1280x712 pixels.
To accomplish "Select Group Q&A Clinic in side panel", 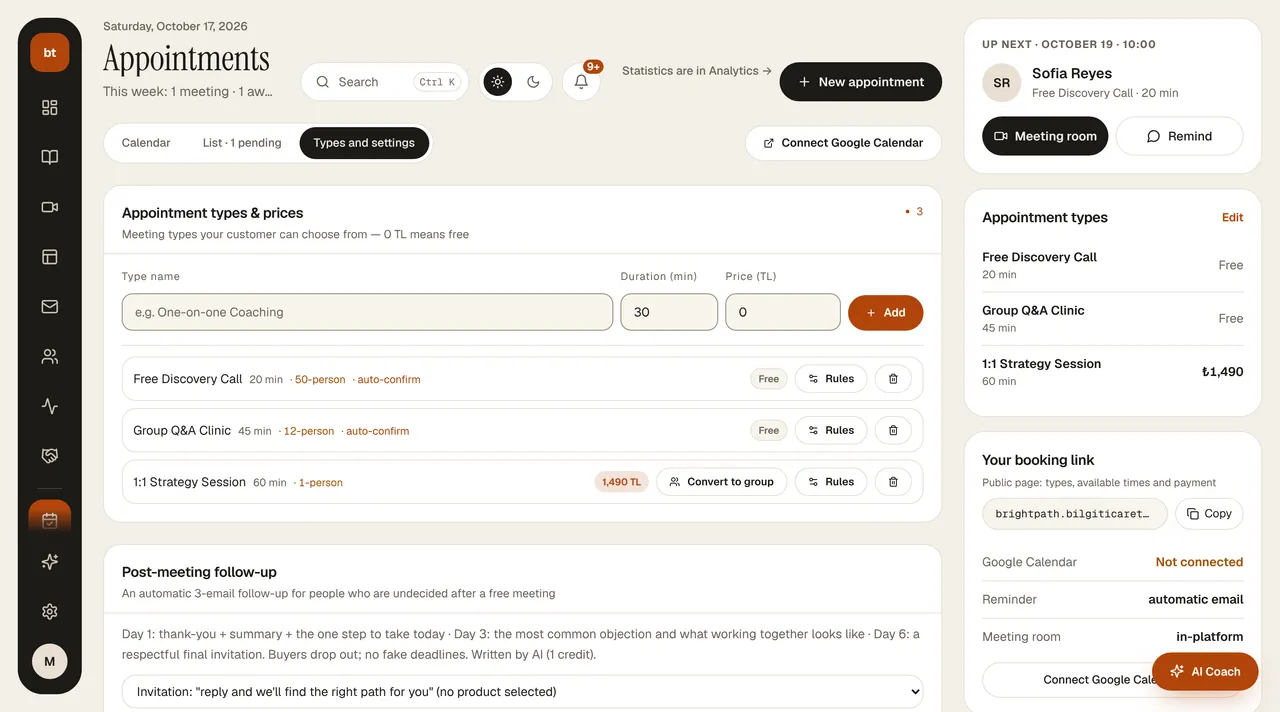I will click(x=1113, y=319).
